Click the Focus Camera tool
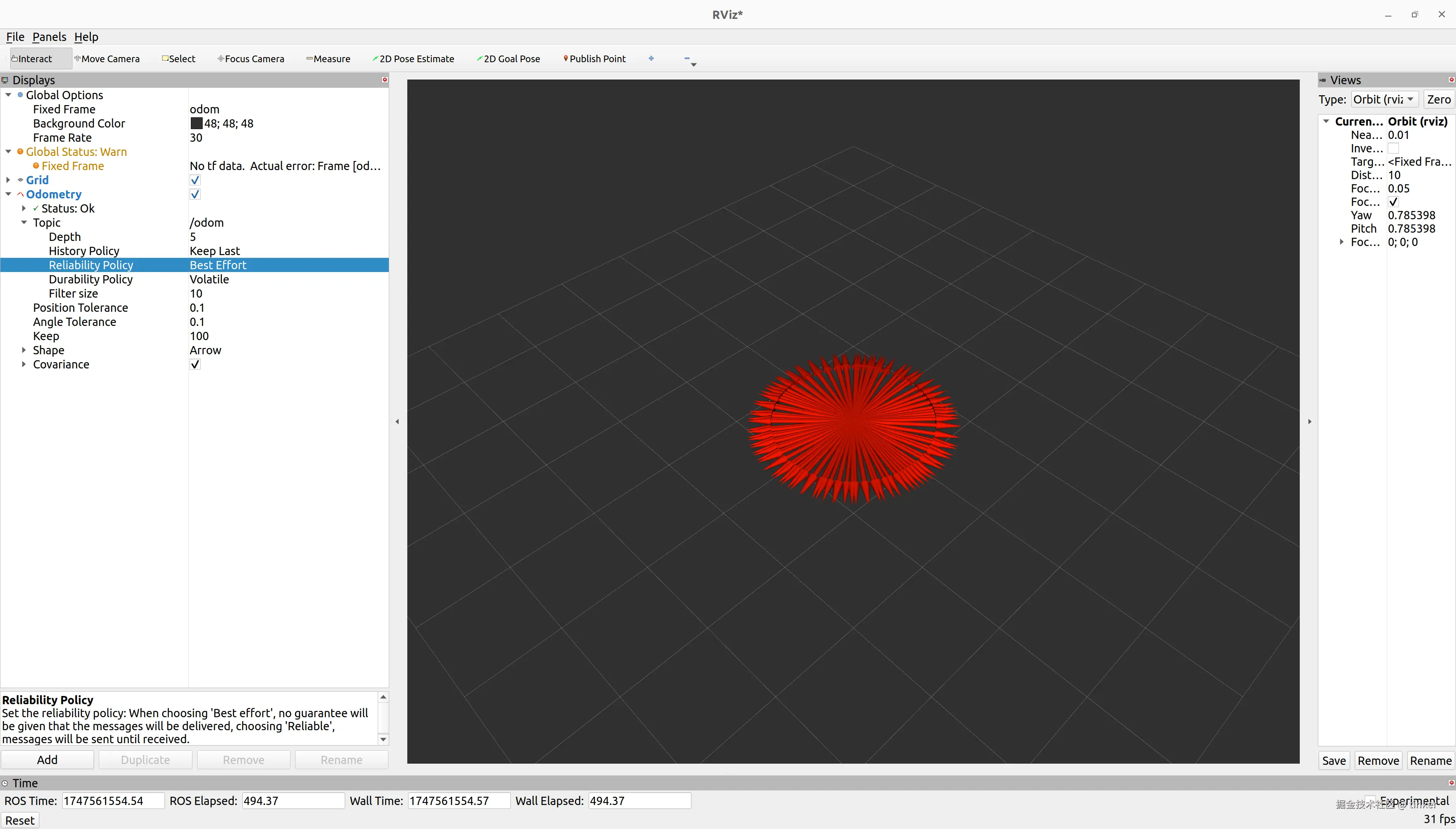 click(x=251, y=59)
